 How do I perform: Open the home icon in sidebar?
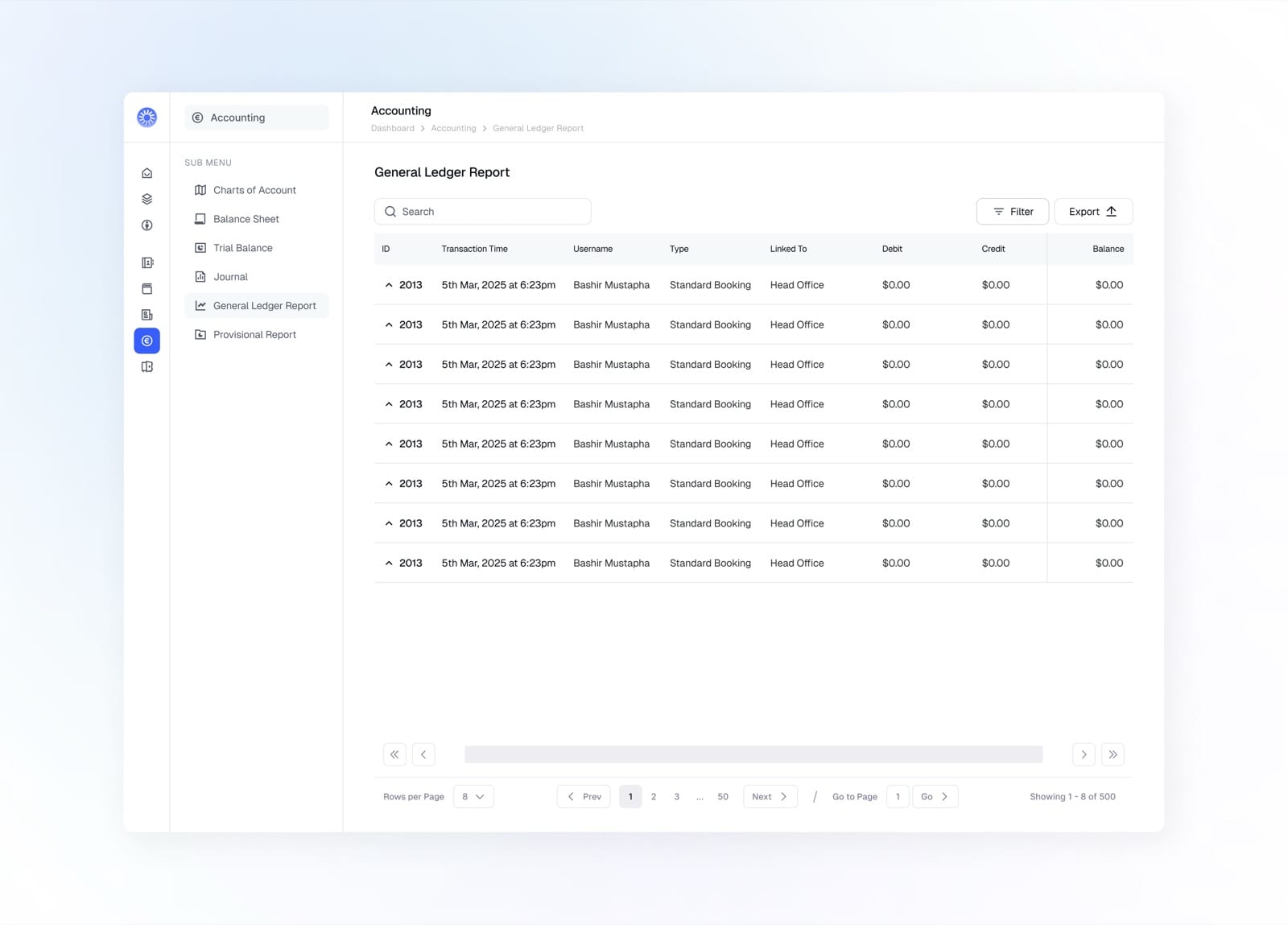pyautogui.click(x=147, y=173)
